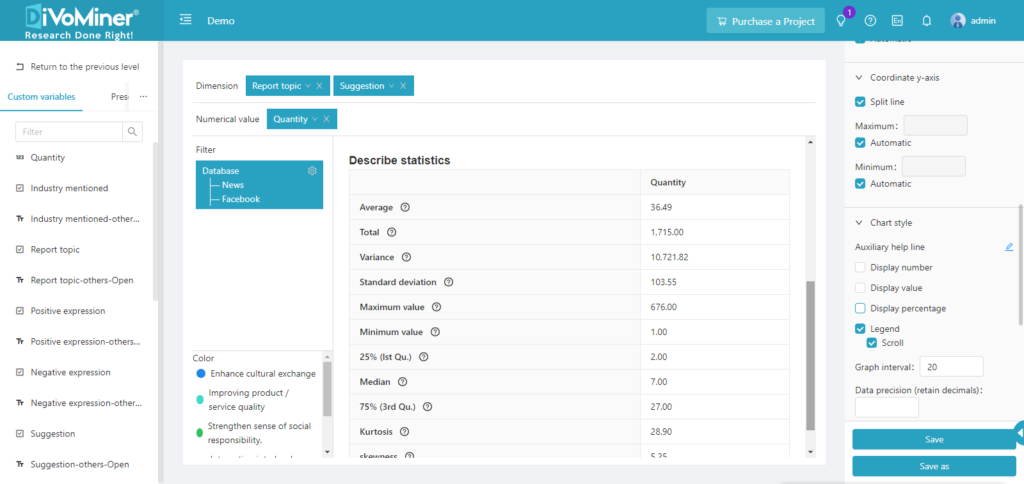Click blue swatch for Enhance cultural exchange
This screenshot has width=1024, height=484.
click(200, 374)
